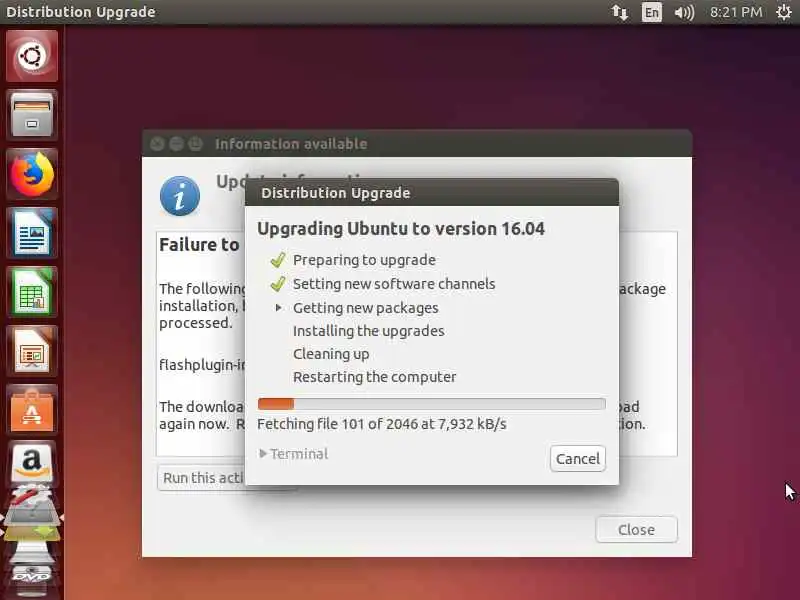Click the Run this action button

pyautogui.click(x=202, y=478)
